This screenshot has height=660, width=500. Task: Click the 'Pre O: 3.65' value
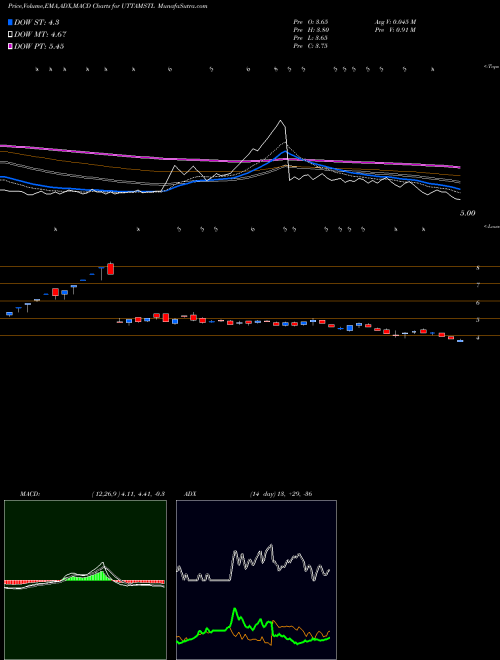point(311,21)
